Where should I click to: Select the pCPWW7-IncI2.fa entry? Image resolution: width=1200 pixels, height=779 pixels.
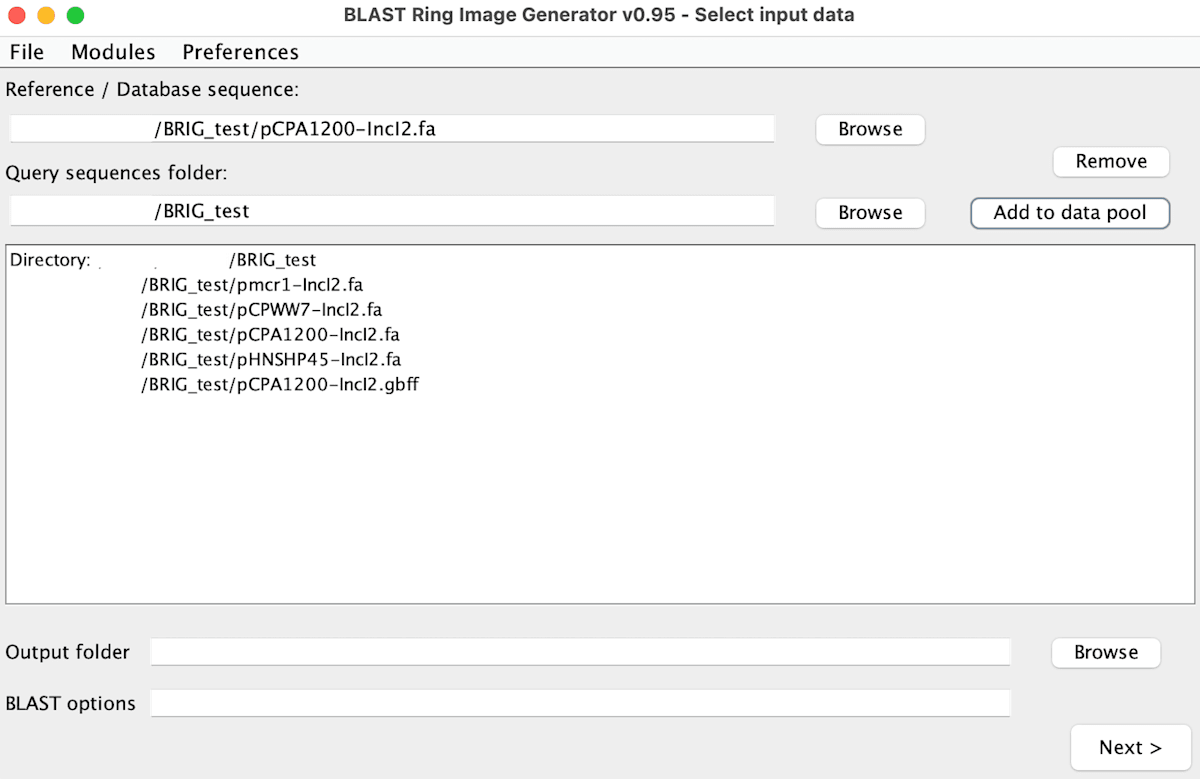261,310
